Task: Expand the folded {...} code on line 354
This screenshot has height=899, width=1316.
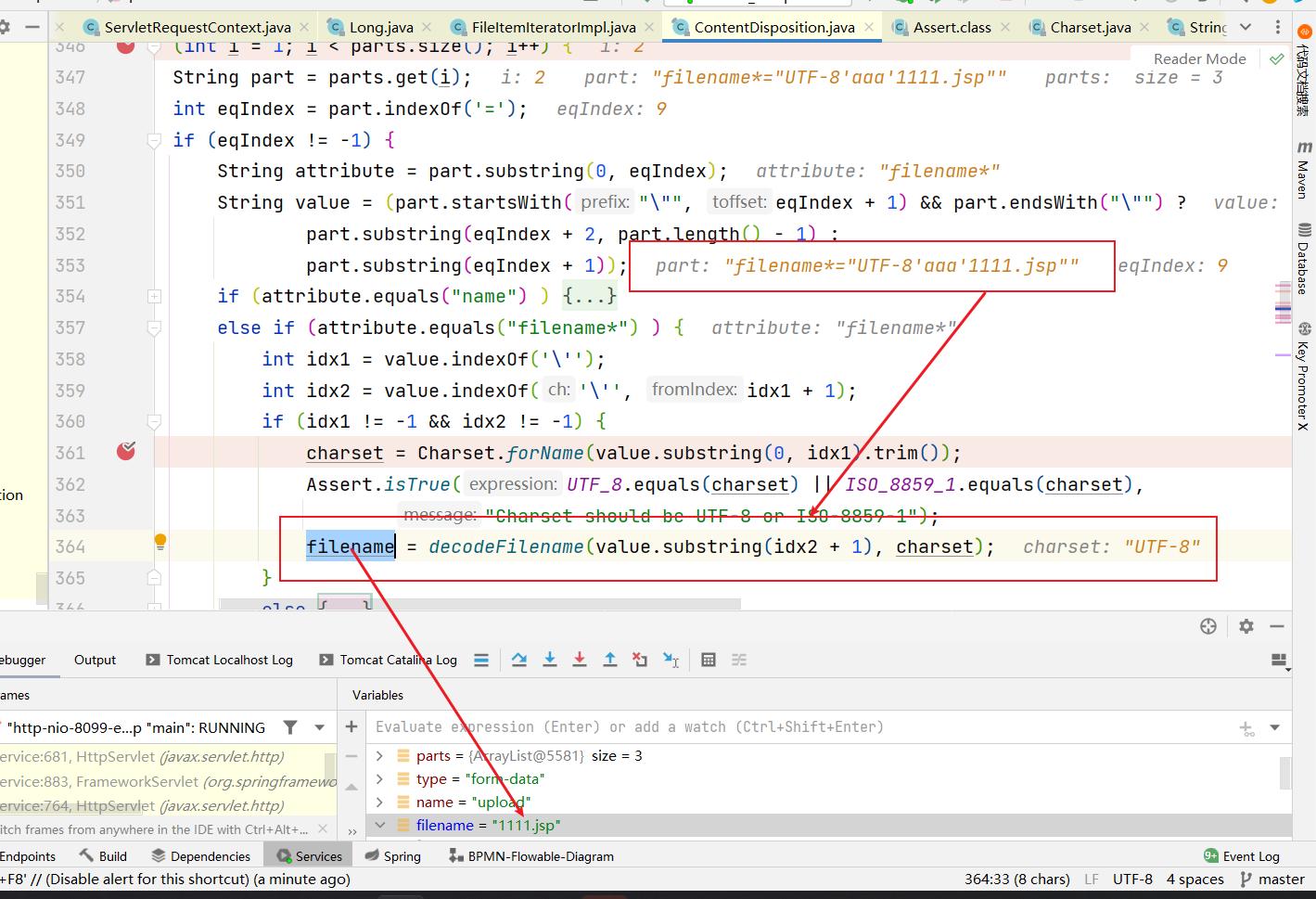Action: tap(589, 296)
